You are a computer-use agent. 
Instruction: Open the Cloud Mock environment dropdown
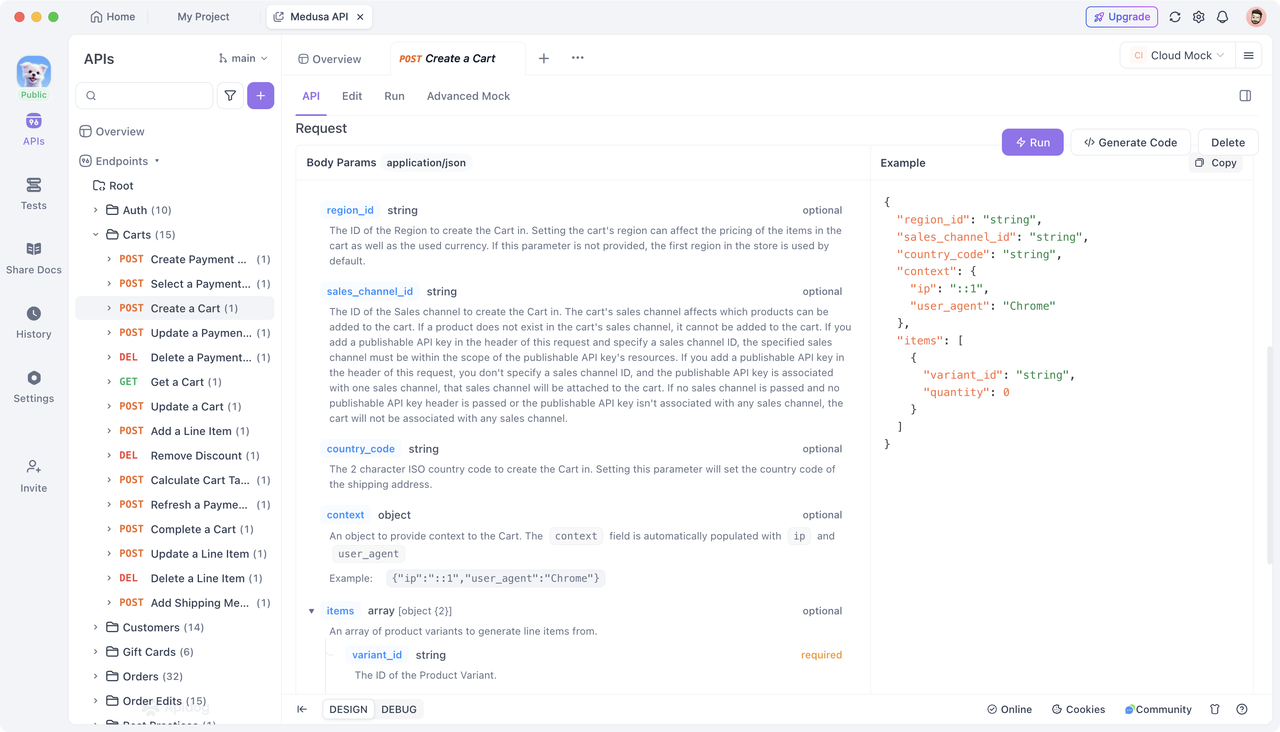[1179, 56]
